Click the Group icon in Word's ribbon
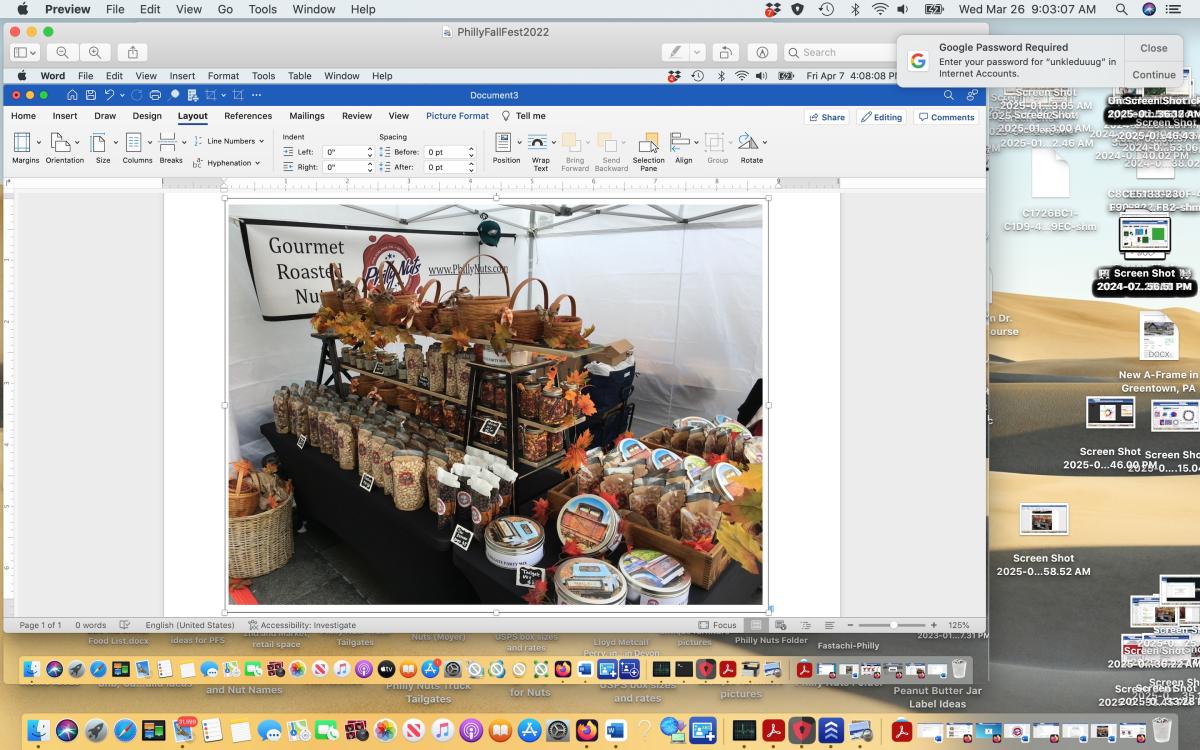The image size is (1200, 750). 715,142
